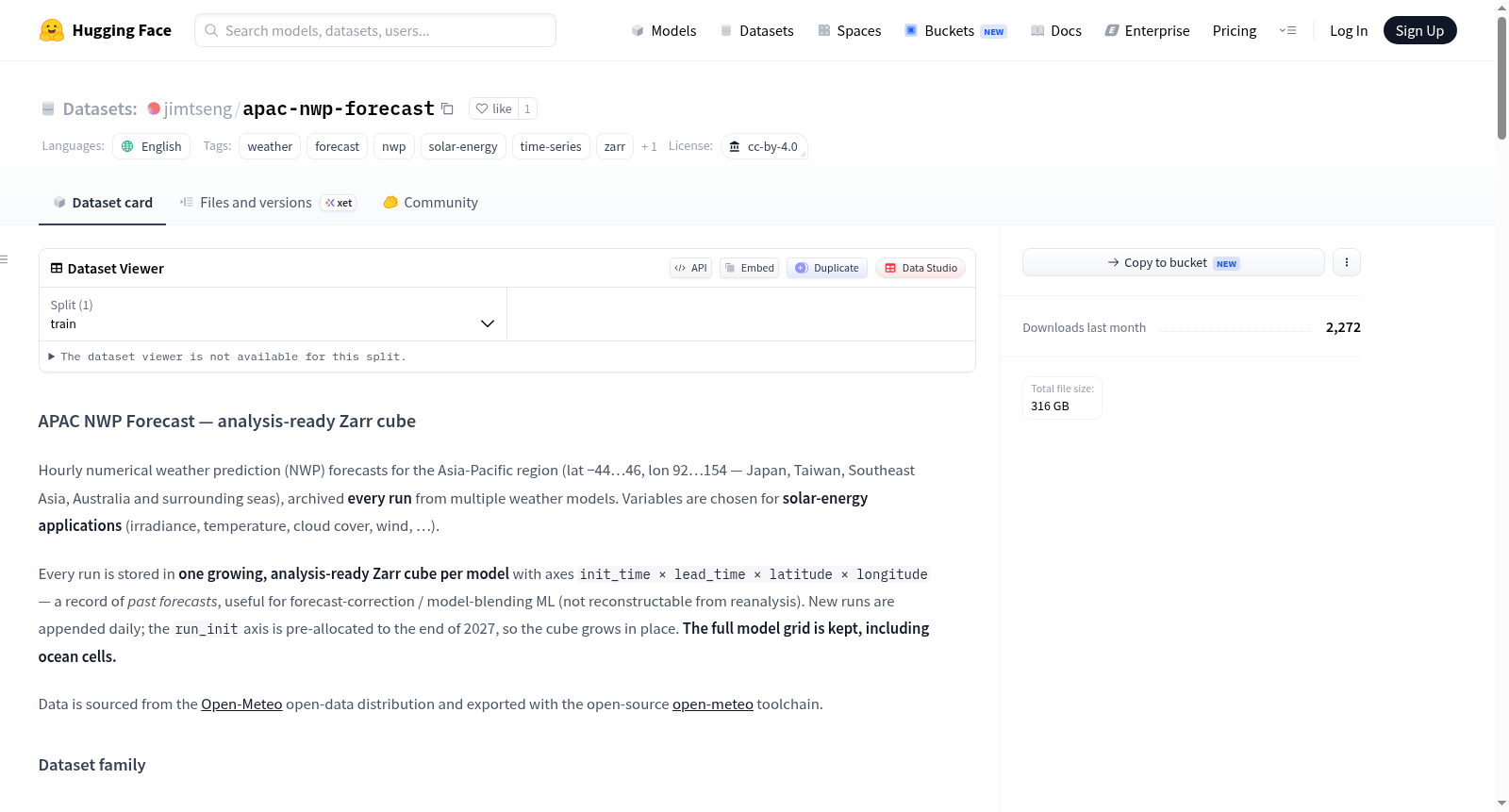The width and height of the screenshot is (1509, 812).
Task: Go to the Community tab
Action: pos(430,203)
